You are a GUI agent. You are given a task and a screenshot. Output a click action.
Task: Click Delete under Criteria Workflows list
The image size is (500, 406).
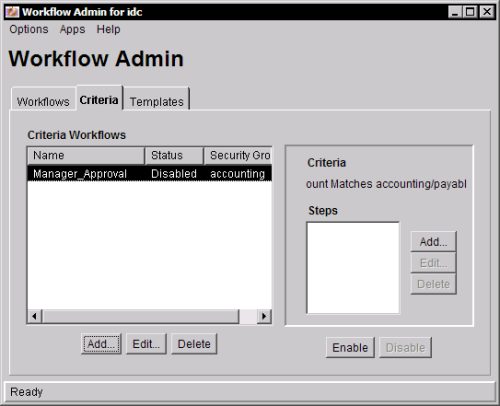(x=194, y=344)
